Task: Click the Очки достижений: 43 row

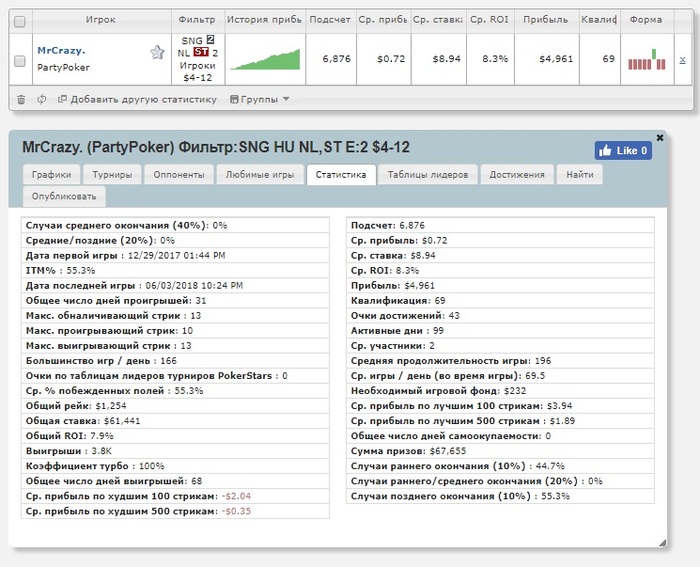Action: (500, 316)
